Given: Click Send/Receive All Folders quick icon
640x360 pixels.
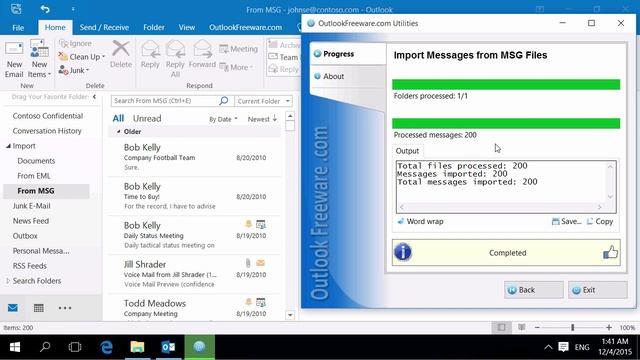Looking at the screenshot, I should coord(16,9).
